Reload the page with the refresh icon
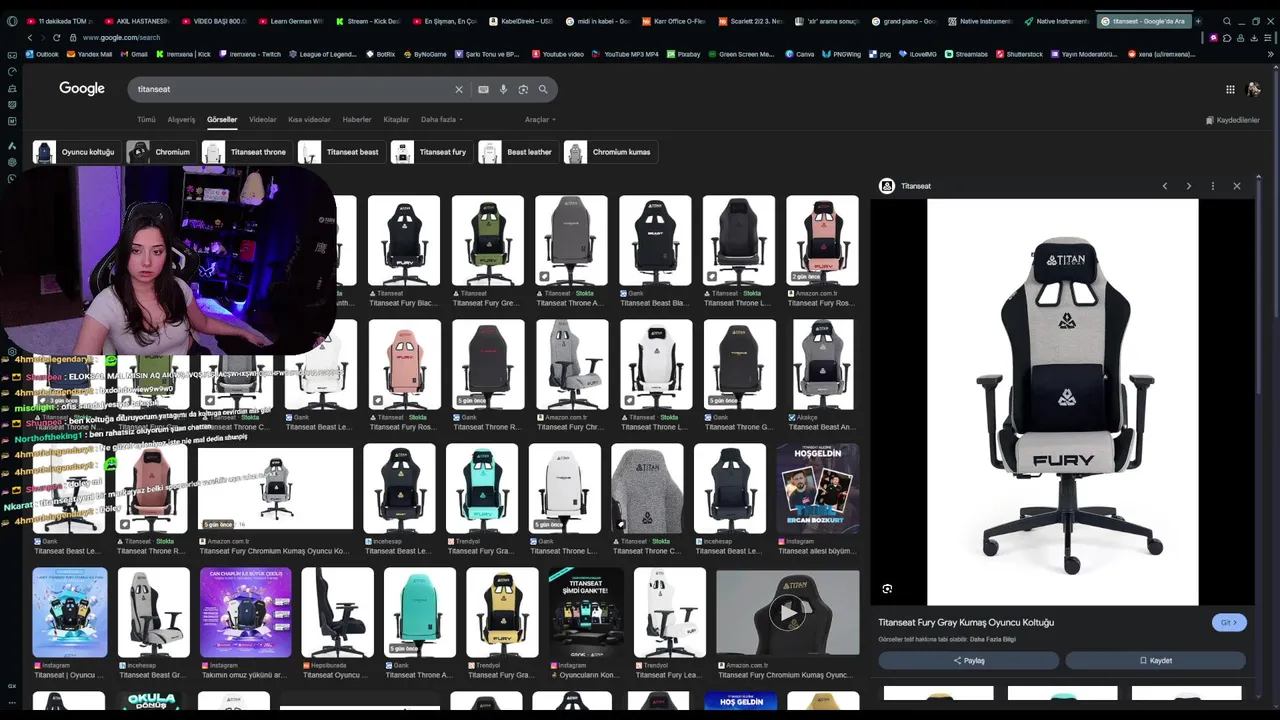1280x720 pixels. (x=56, y=37)
